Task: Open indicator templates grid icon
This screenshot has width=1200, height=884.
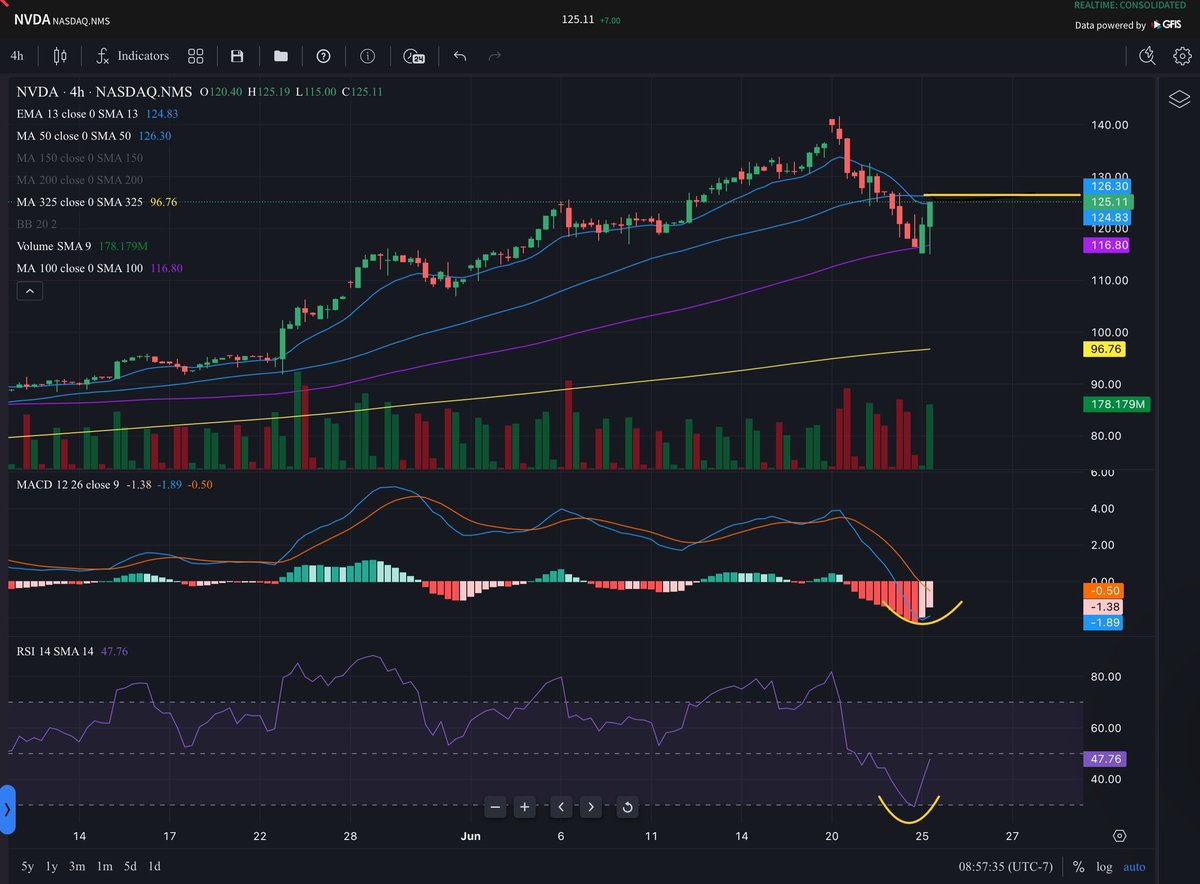Action: point(196,57)
